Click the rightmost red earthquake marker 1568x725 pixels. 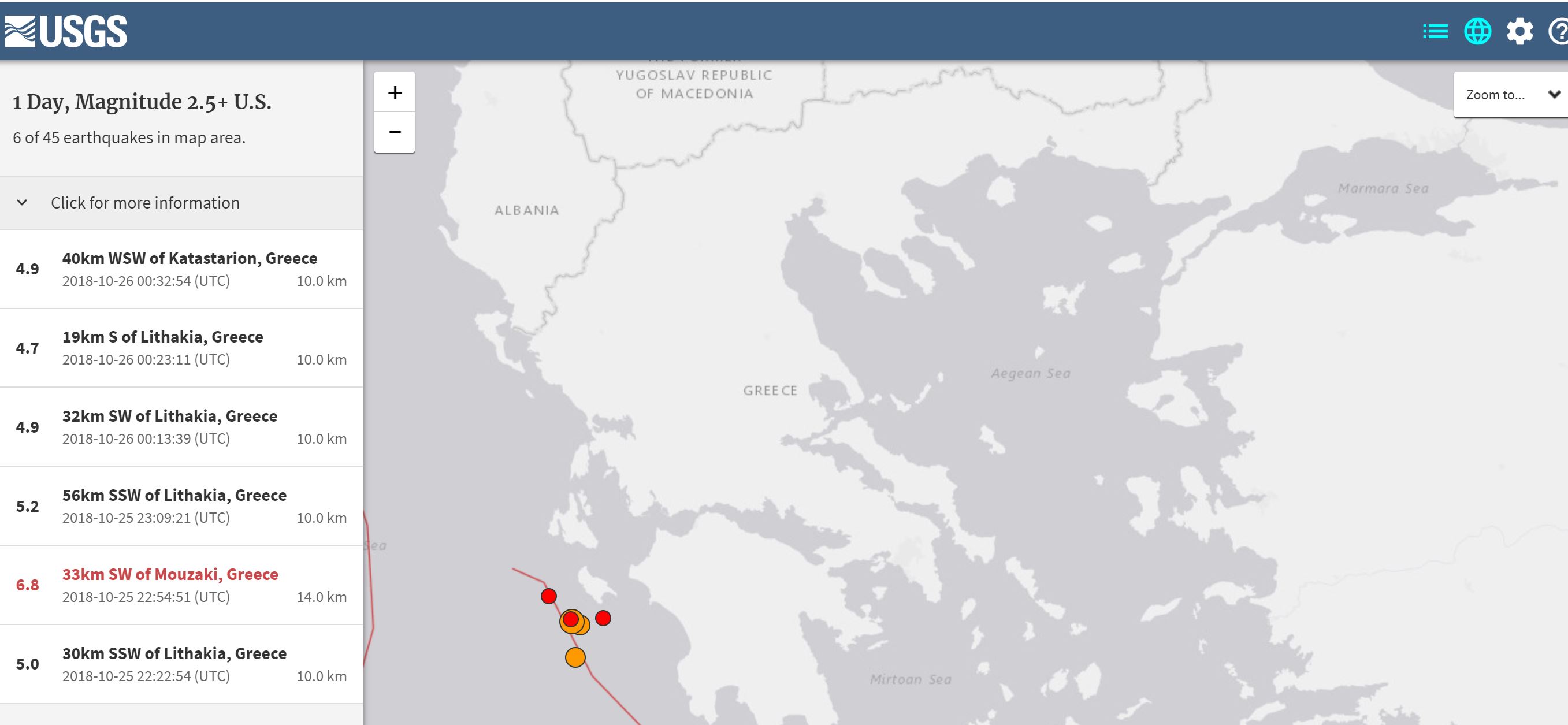pos(603,619)
